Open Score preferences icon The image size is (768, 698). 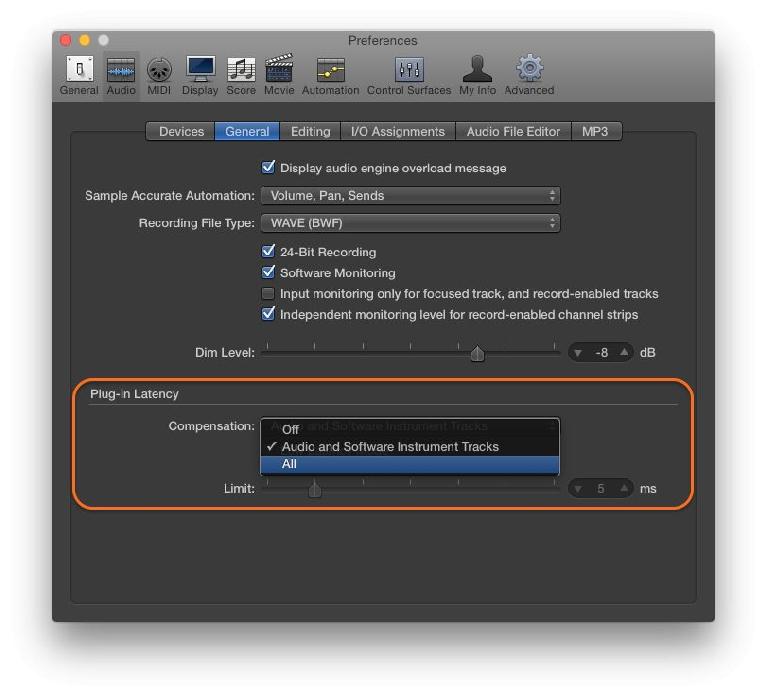pos(241,75)
